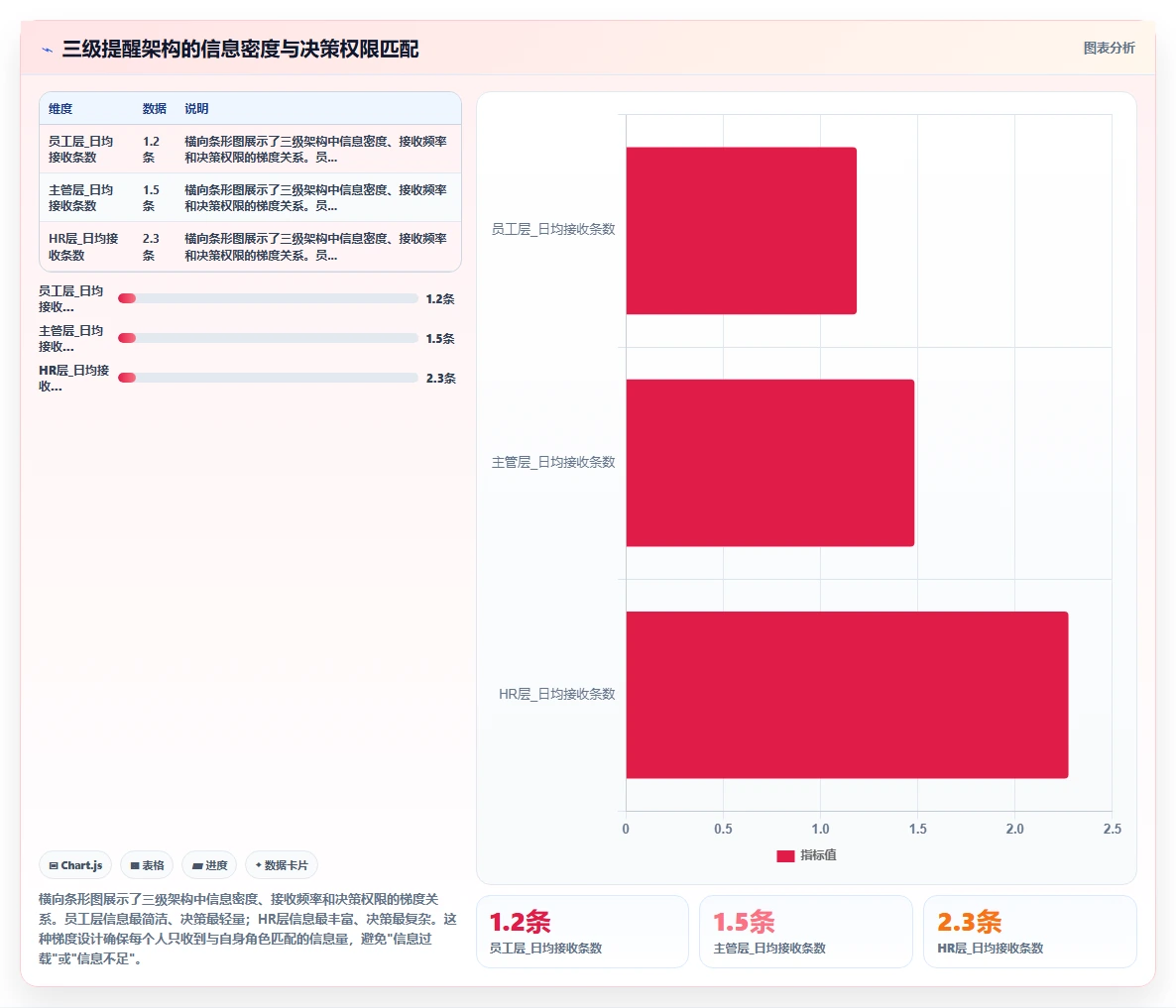The width and height of the screenshot is (1176, 1008).
Task: Click the description text in the 主管层 table row
Action: click(315, 198)
